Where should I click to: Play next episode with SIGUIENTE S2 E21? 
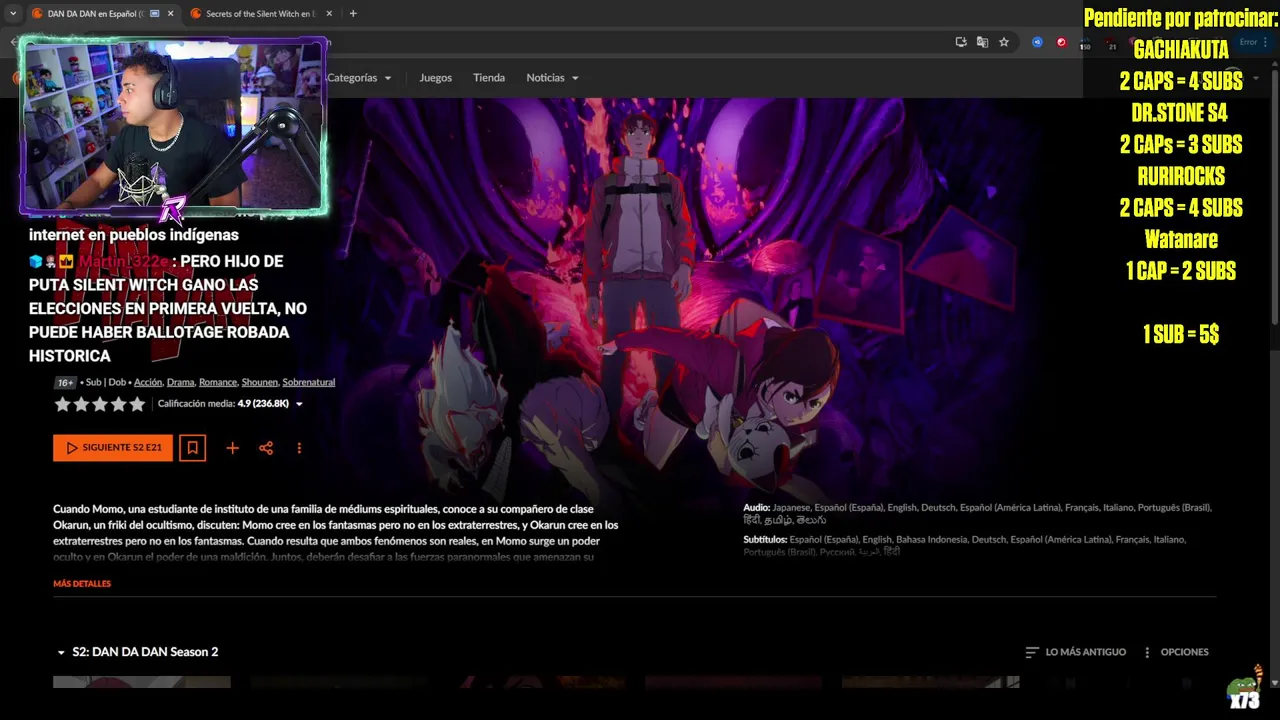point(113,448)
